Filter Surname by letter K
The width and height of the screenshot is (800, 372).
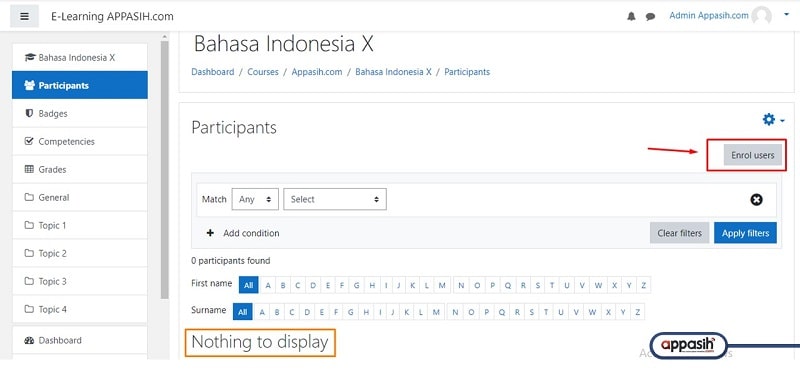coord(407,312)
